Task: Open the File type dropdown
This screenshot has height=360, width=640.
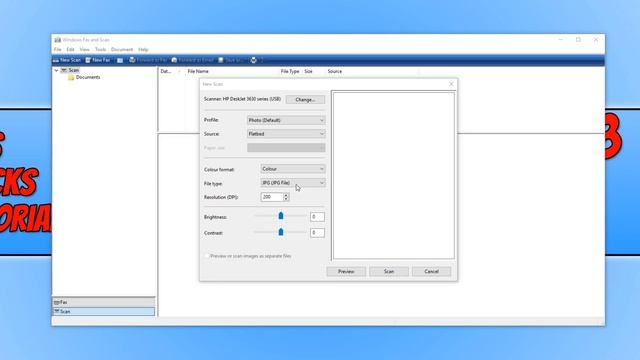Action: point(293,183)
